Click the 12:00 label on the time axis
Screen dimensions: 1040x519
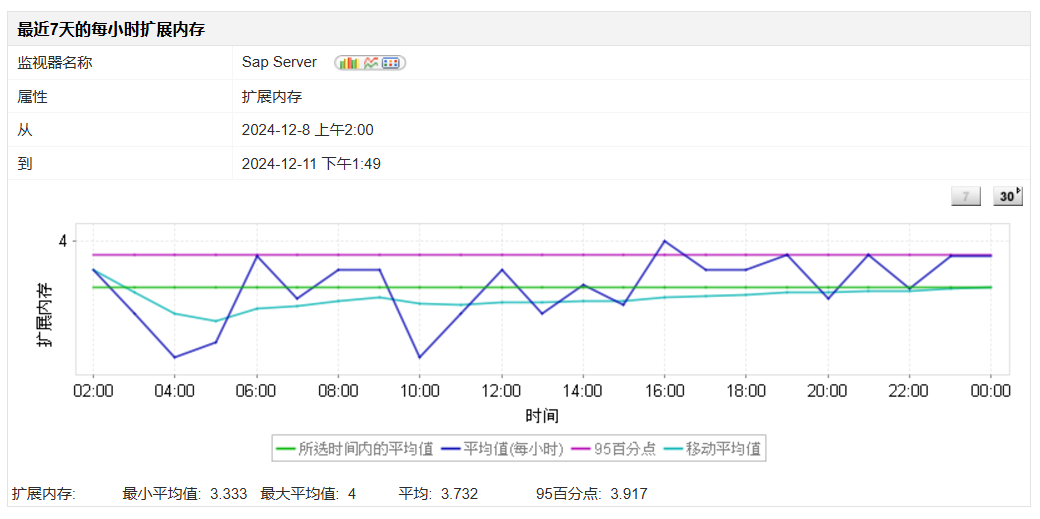point(501,392)
